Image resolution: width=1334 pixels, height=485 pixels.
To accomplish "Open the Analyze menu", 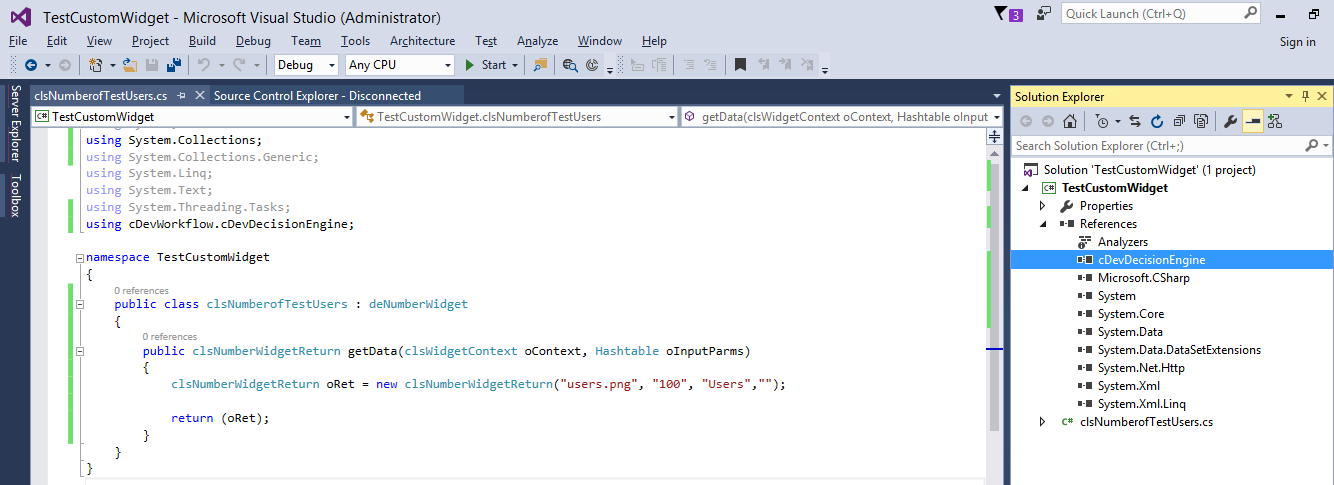I will tap(537, 41).
